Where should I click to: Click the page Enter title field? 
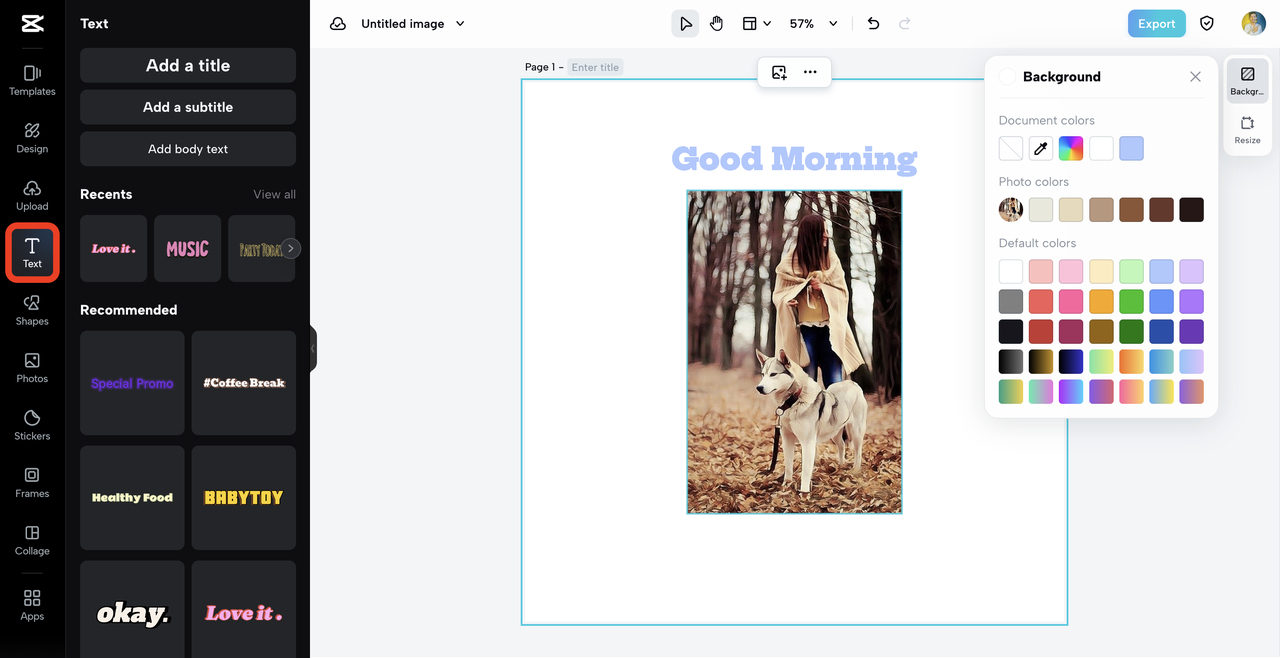(596, 67)
